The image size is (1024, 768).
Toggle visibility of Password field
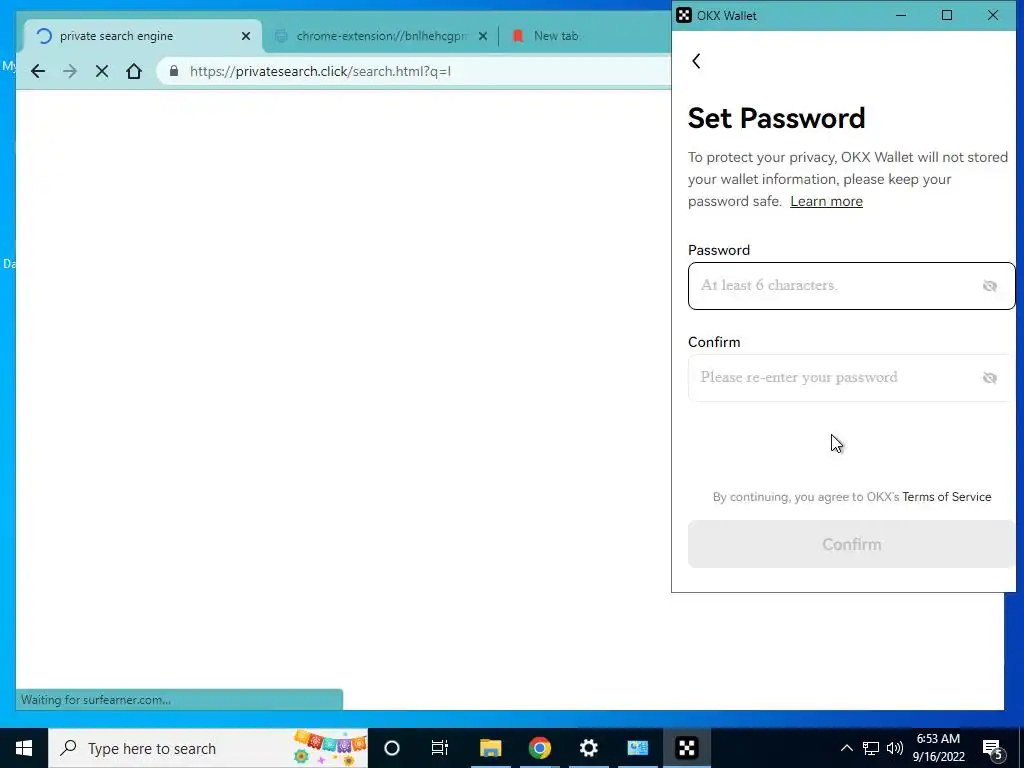989,286
